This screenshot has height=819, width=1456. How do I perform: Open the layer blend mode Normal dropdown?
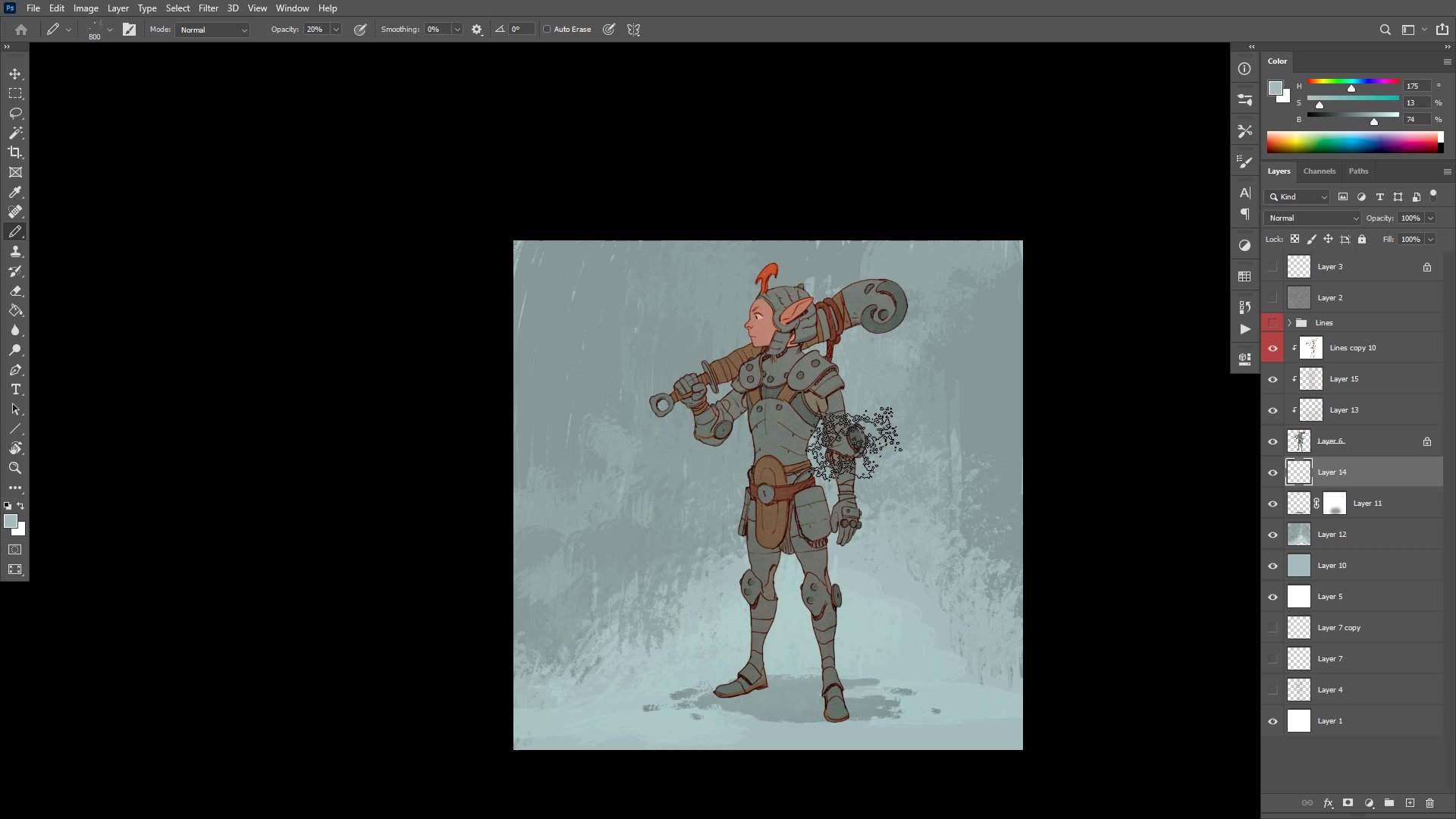pyautogui.click(x=1313, y=218)
